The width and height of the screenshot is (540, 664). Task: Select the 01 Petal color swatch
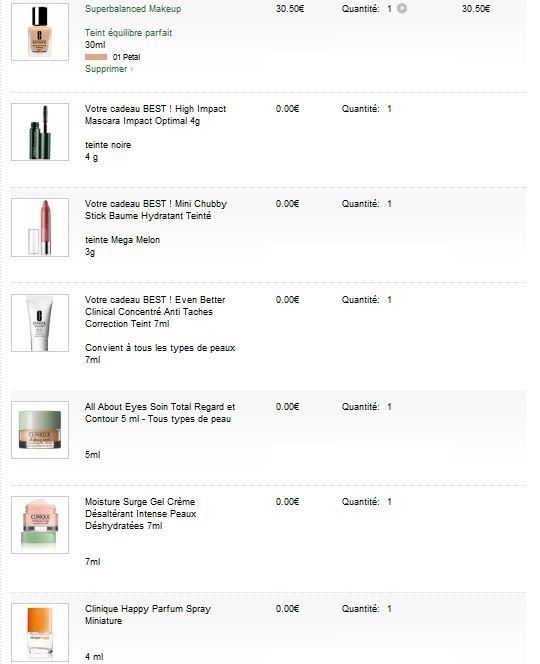(x=96, y=57)
